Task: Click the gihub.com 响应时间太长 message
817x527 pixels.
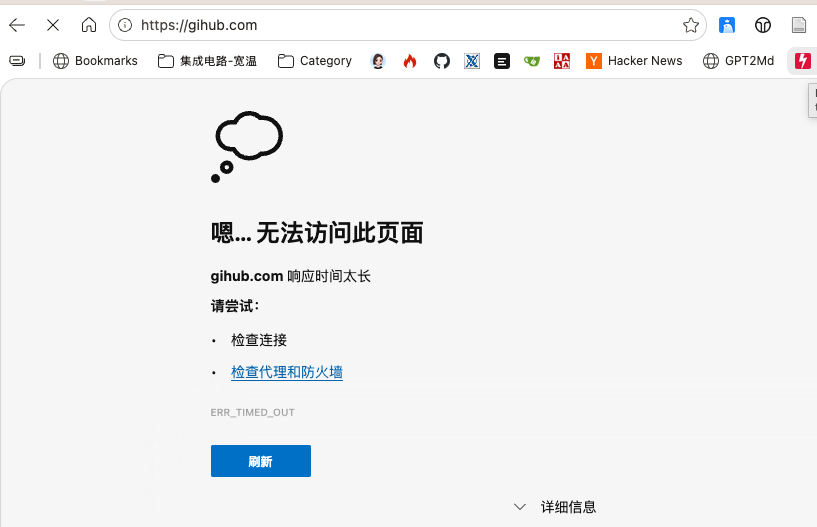Action: [x=290, y=276]
